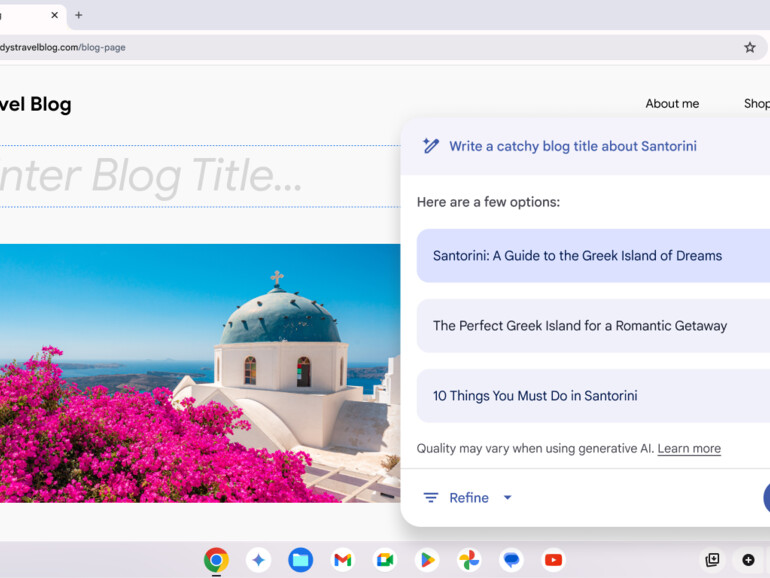Launch Gemini sparkle app in shelf

click(x=258, y=560)
